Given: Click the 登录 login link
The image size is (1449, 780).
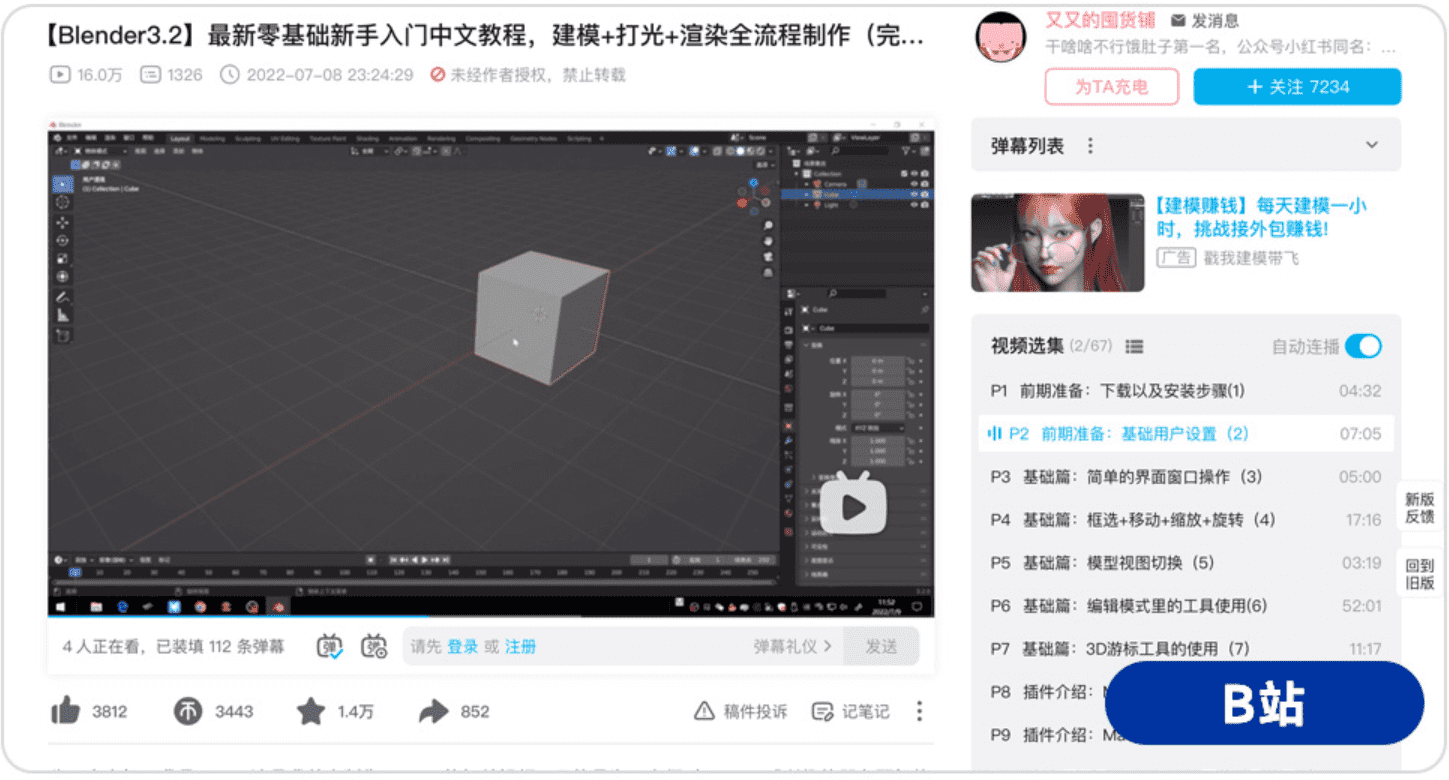Looking at the screenshot, I should 462,646.
